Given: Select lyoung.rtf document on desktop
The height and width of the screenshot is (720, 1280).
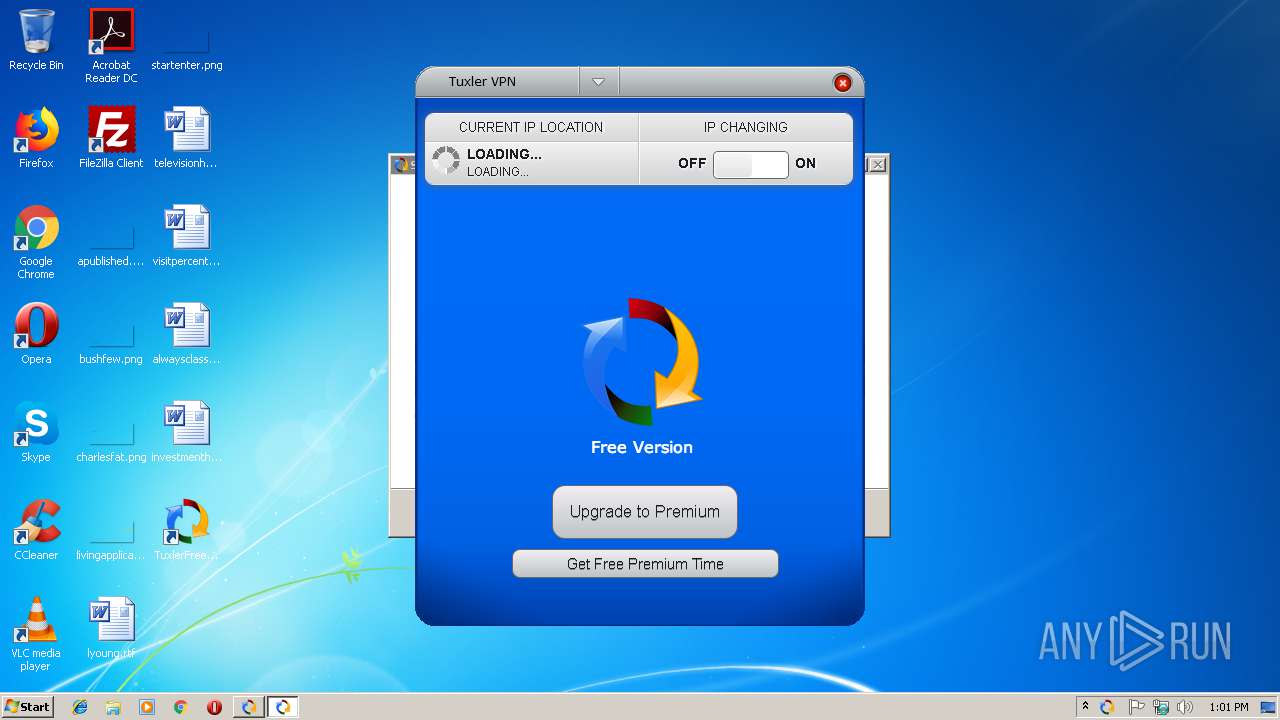Looking at the screenshot, I should [x=111, y=629].
